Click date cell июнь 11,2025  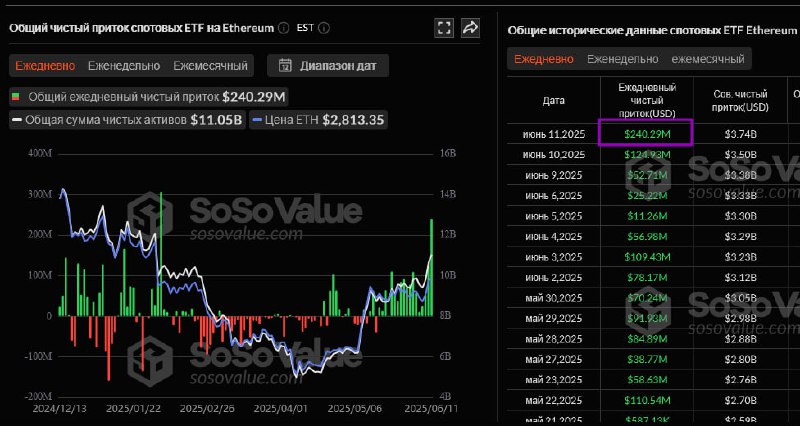point(554,134)
